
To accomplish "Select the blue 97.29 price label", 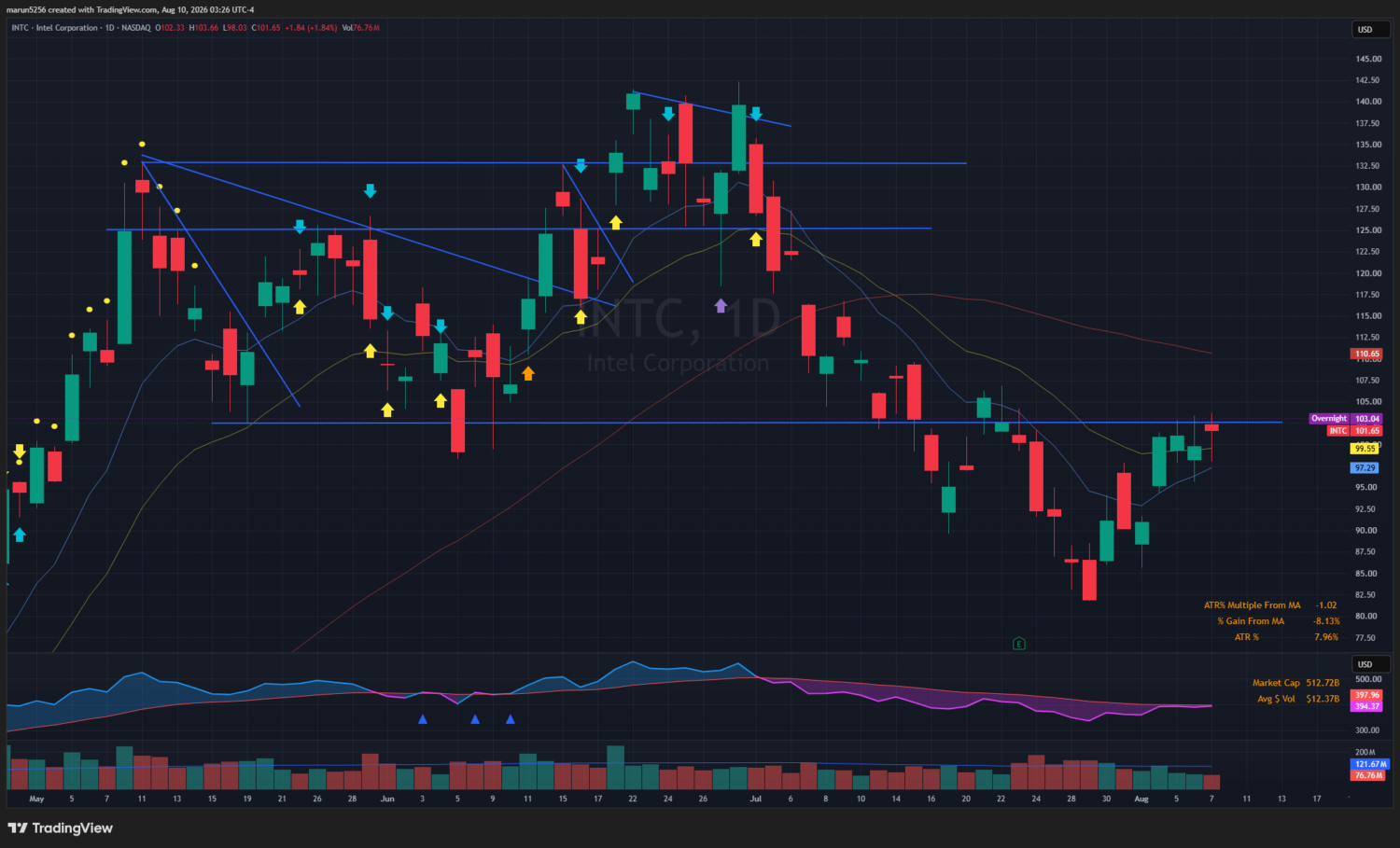I will pos(1365,468).
